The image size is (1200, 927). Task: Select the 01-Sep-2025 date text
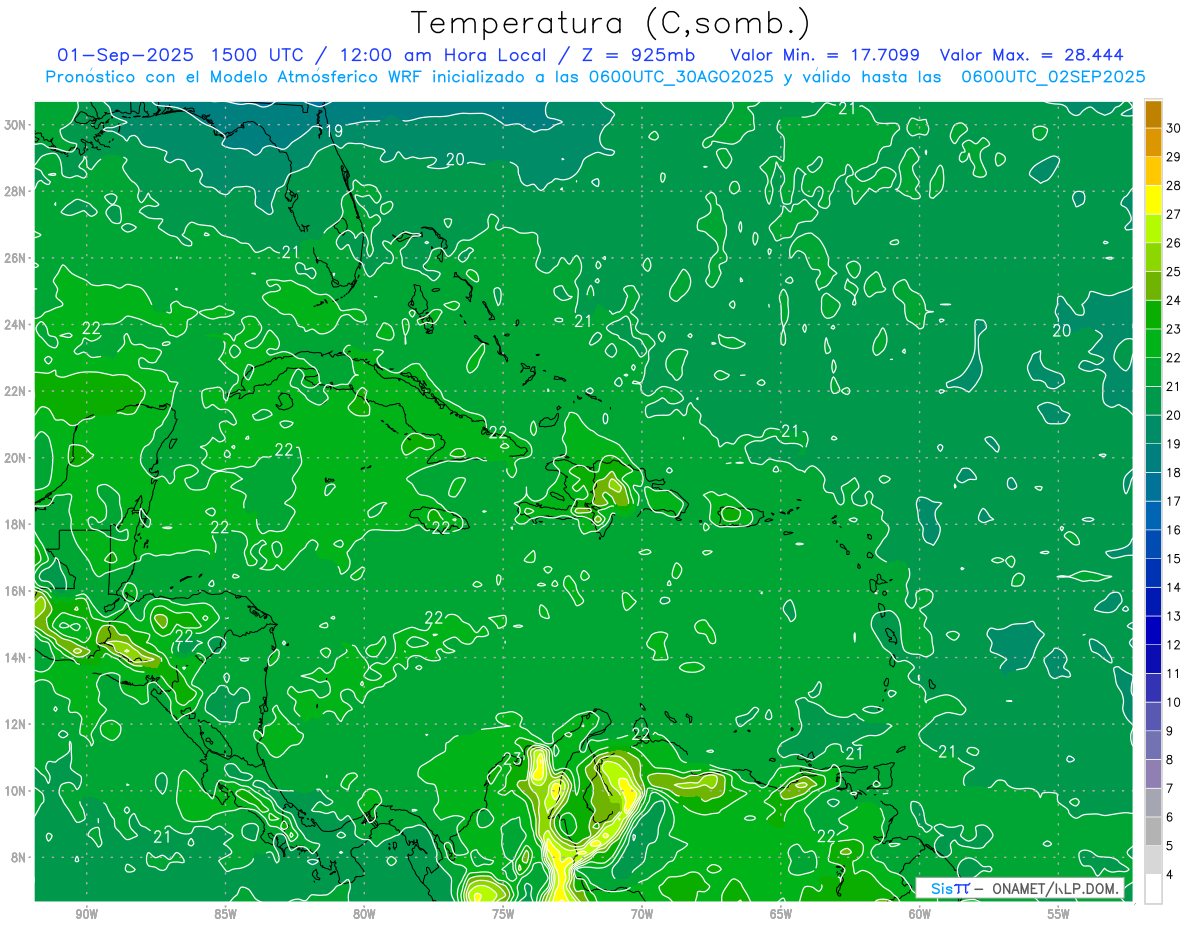click(124, 55)
